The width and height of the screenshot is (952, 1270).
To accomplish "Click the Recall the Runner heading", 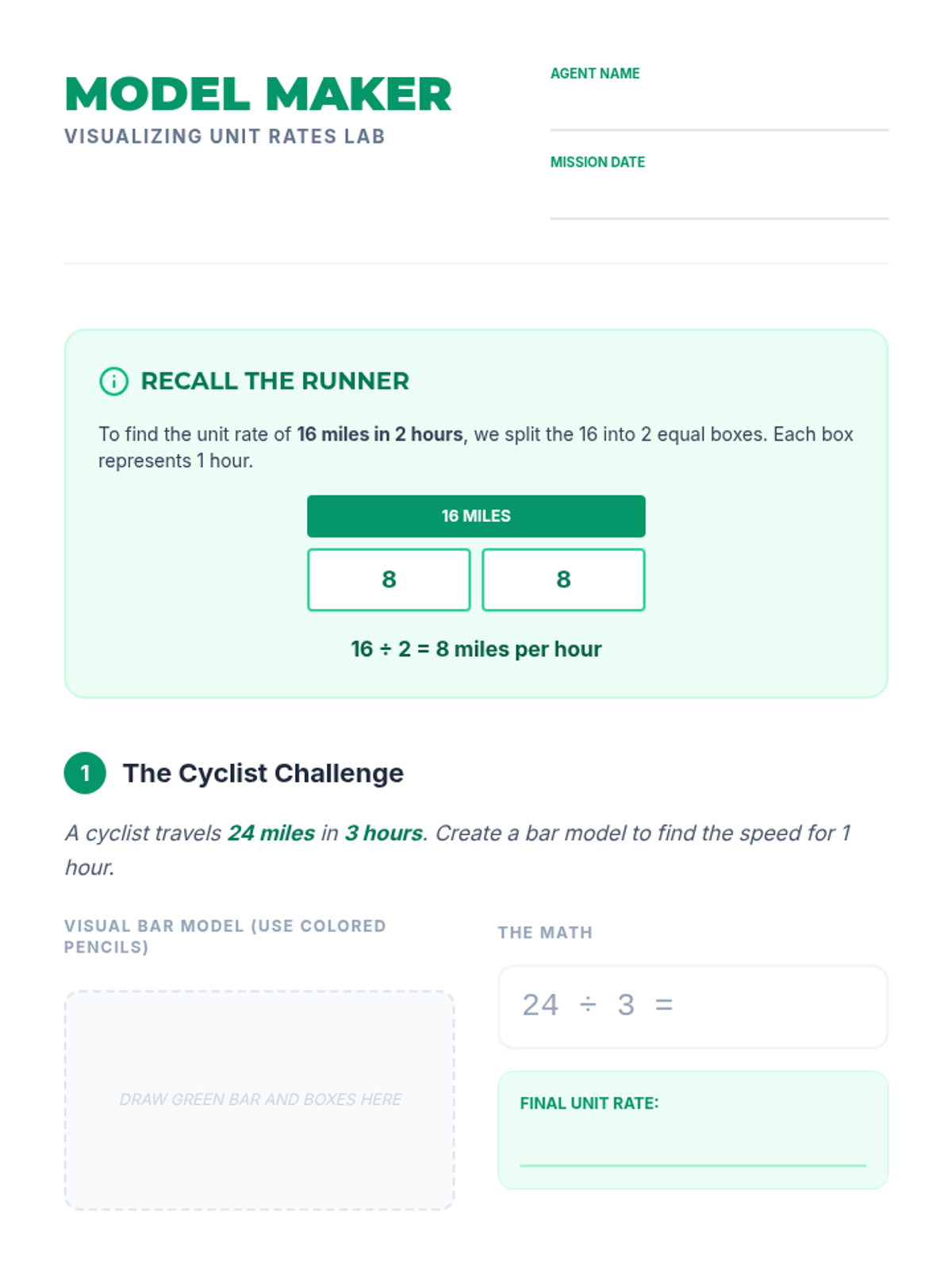I will pos(274,381).
